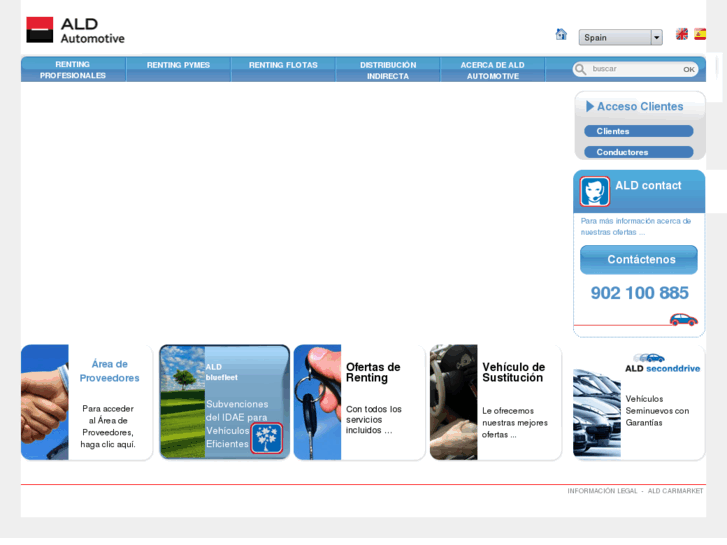Open Acerca de ALD Automotive menu
The image size is (727, 545).
492,71
